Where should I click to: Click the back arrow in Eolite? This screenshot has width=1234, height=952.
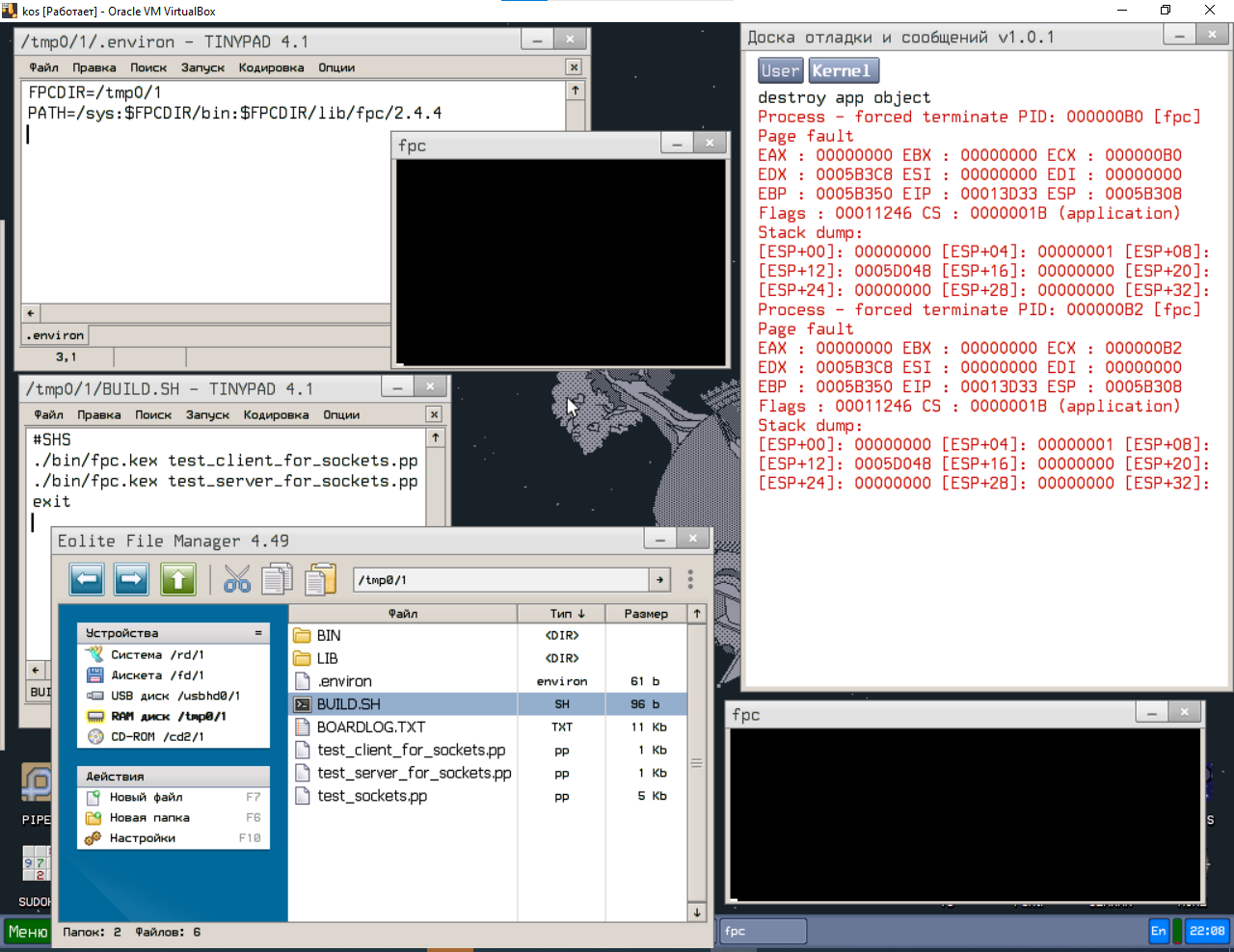point(87,579)
